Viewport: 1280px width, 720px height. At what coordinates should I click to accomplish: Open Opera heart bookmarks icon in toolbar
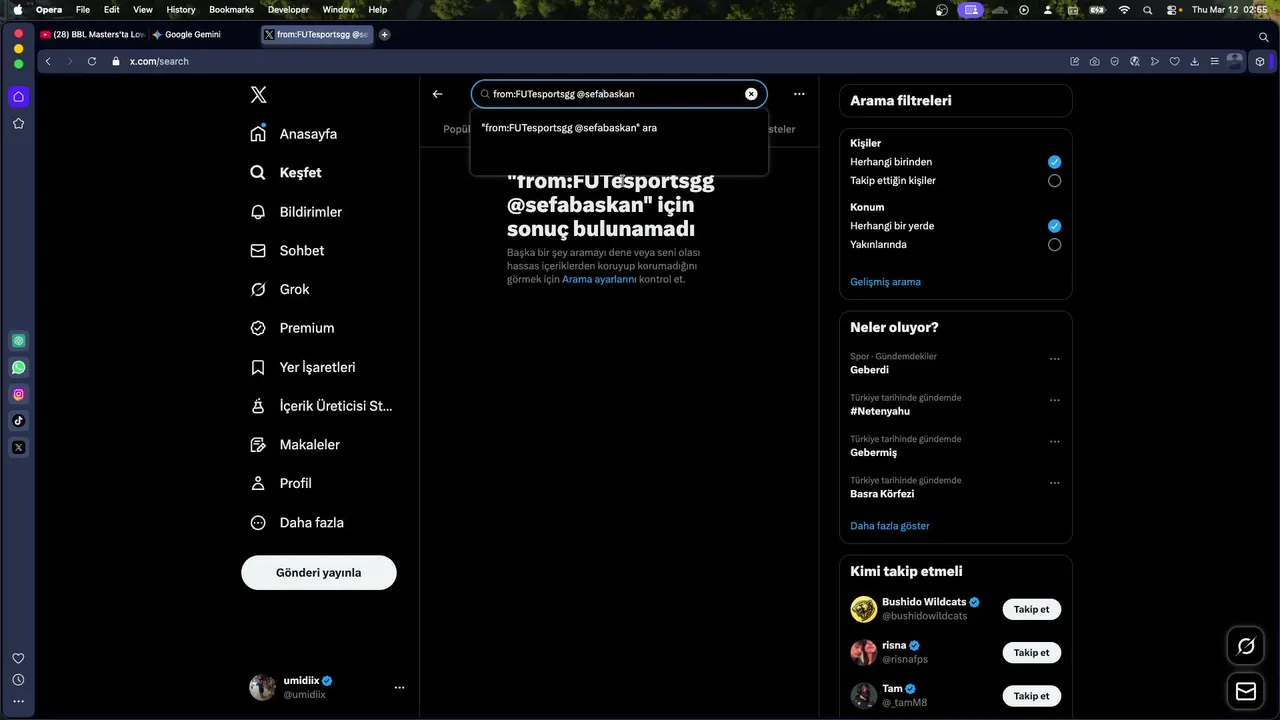pyautogui.click(x=1174, y=61)
